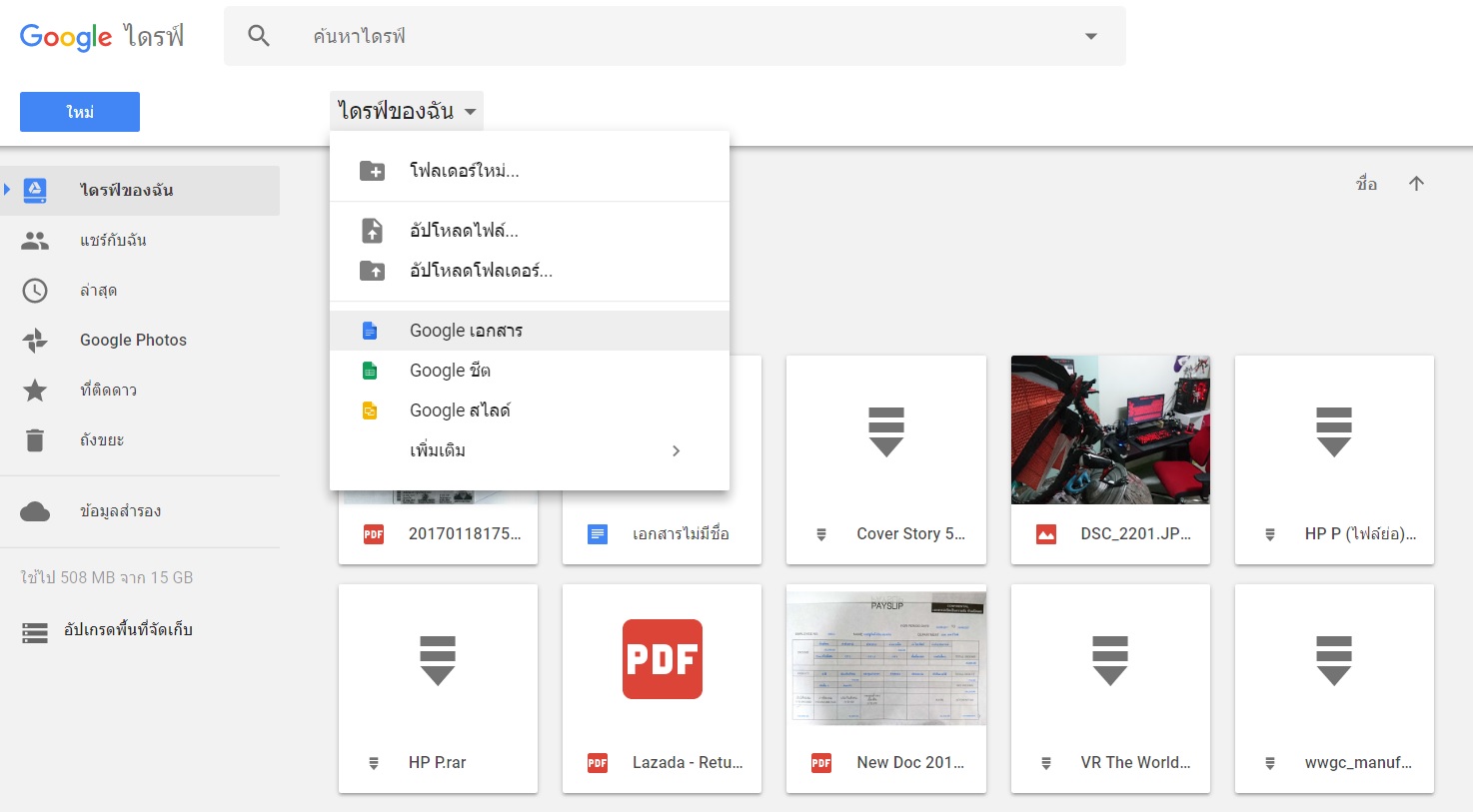The height and width of the screenshot is (812, 1473).
Task: Open the backups cloud icon
Action: (x=35, y=511)
